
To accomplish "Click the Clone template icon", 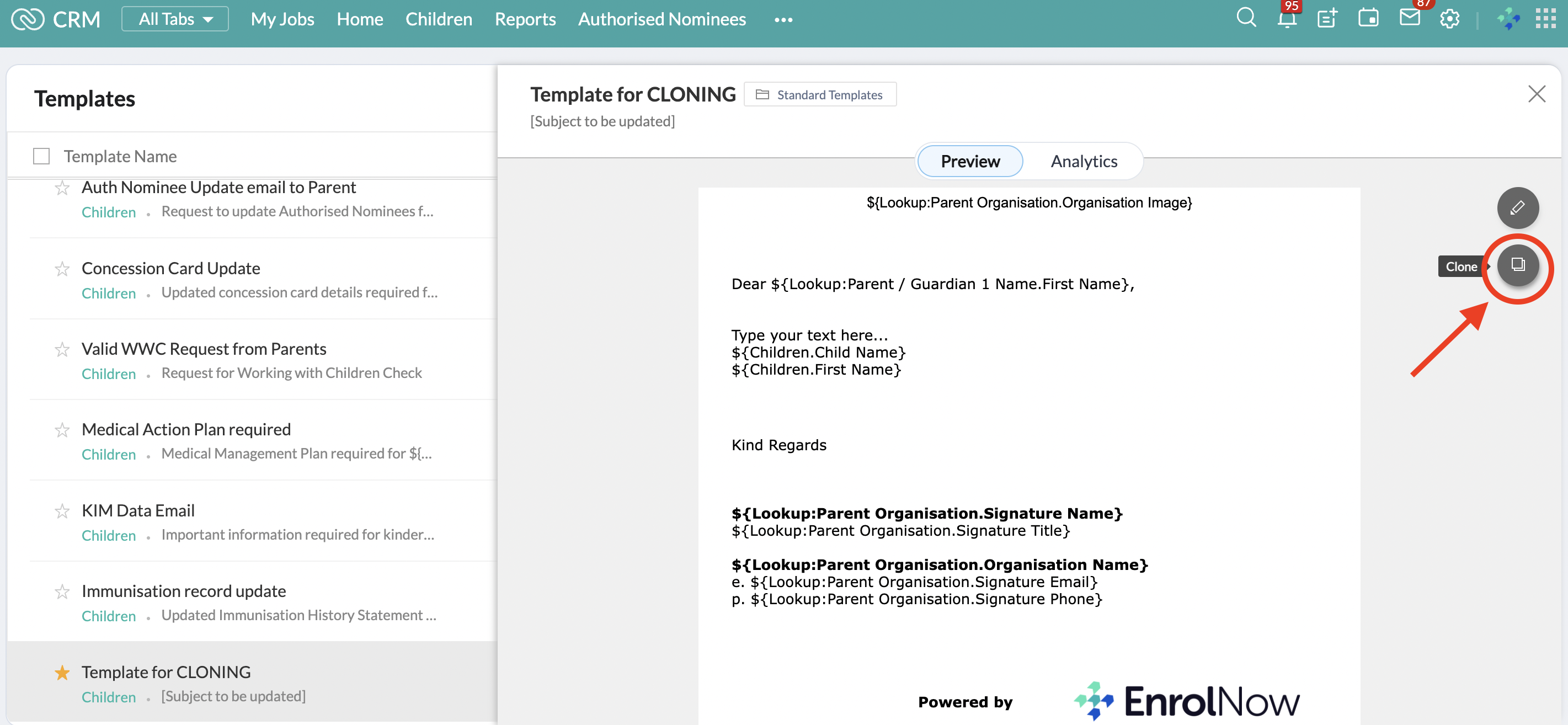I will [x=1517, y=265].
